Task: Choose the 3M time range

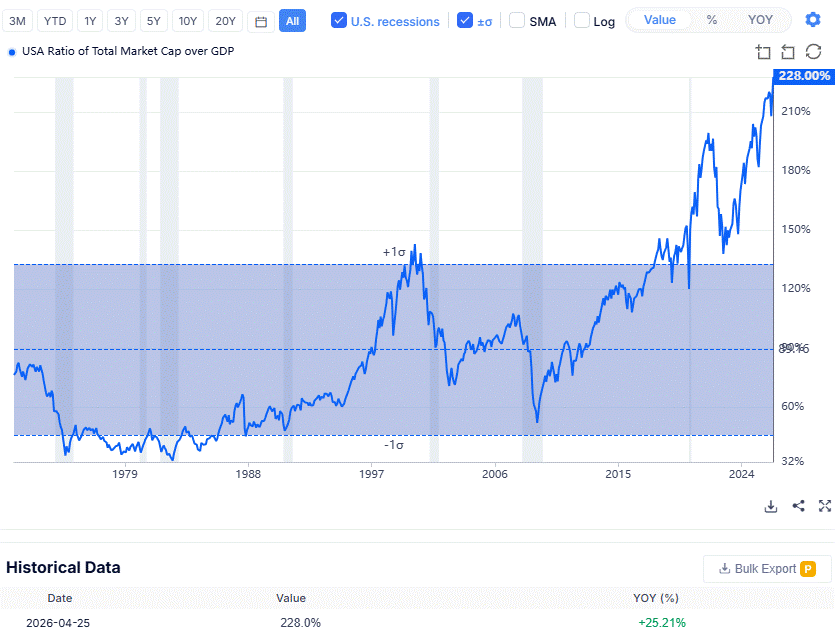Action: (18, 21)
